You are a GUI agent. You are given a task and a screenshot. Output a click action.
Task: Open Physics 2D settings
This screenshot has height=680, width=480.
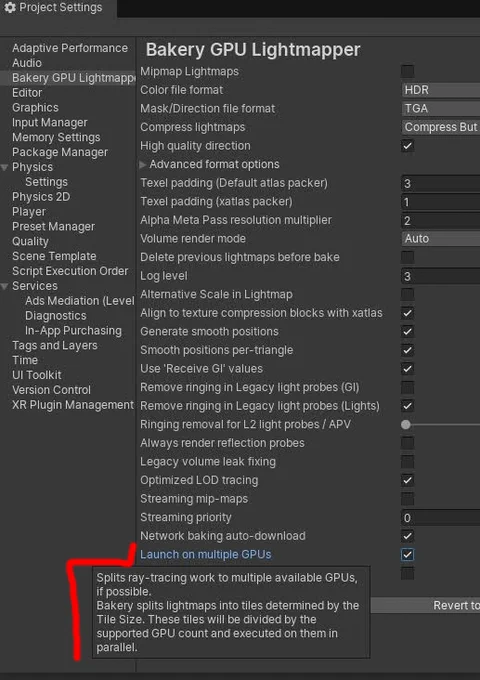pyautogui.click(x=41, y=197)
